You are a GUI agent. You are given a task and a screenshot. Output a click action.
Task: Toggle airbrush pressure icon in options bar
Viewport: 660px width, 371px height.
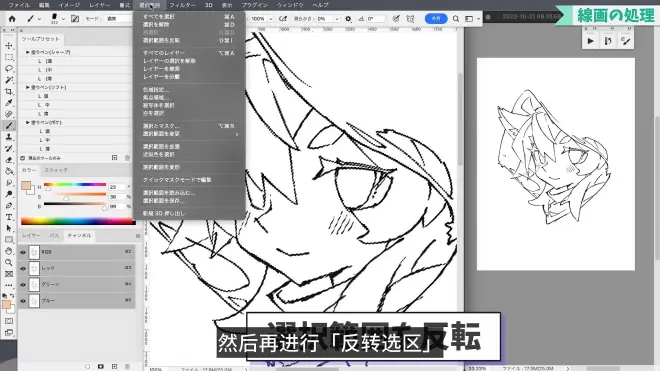pos(283,19)
